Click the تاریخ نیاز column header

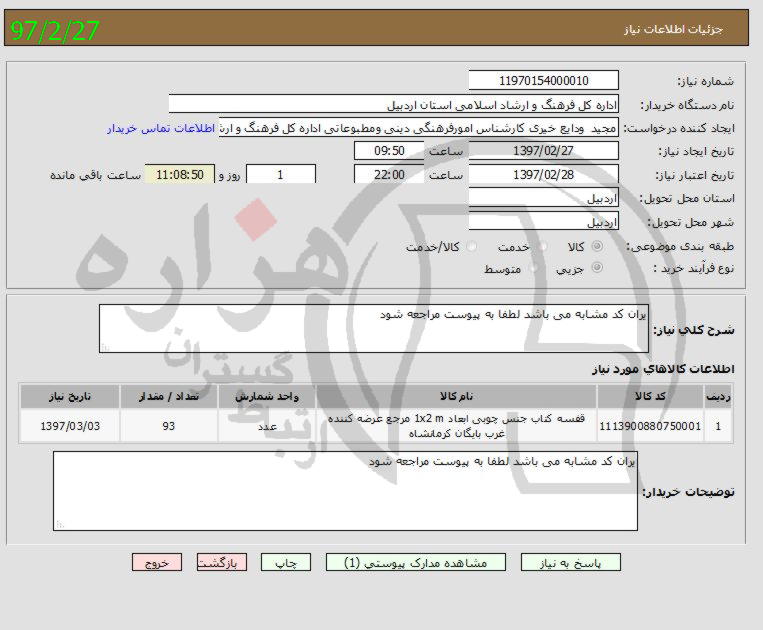pyautogui.click(x=70, y=396)
